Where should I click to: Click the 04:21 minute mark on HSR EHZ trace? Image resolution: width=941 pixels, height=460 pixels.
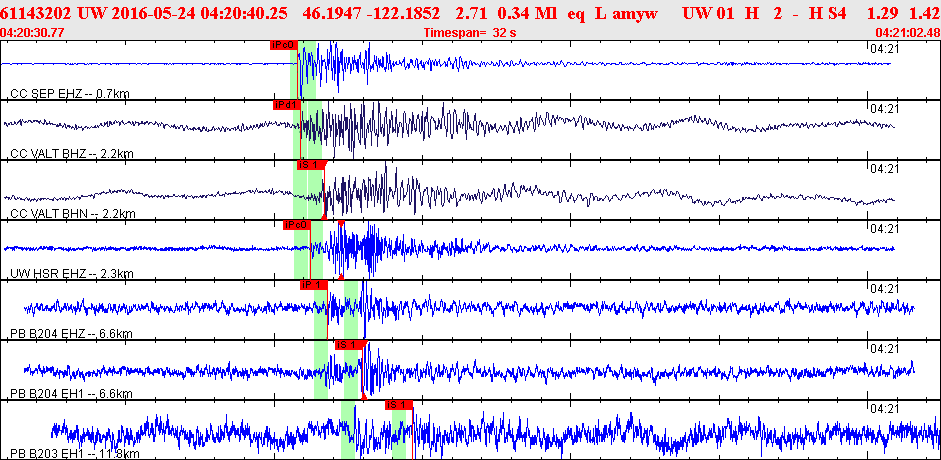pyautogui.click(x=885, y=229)
